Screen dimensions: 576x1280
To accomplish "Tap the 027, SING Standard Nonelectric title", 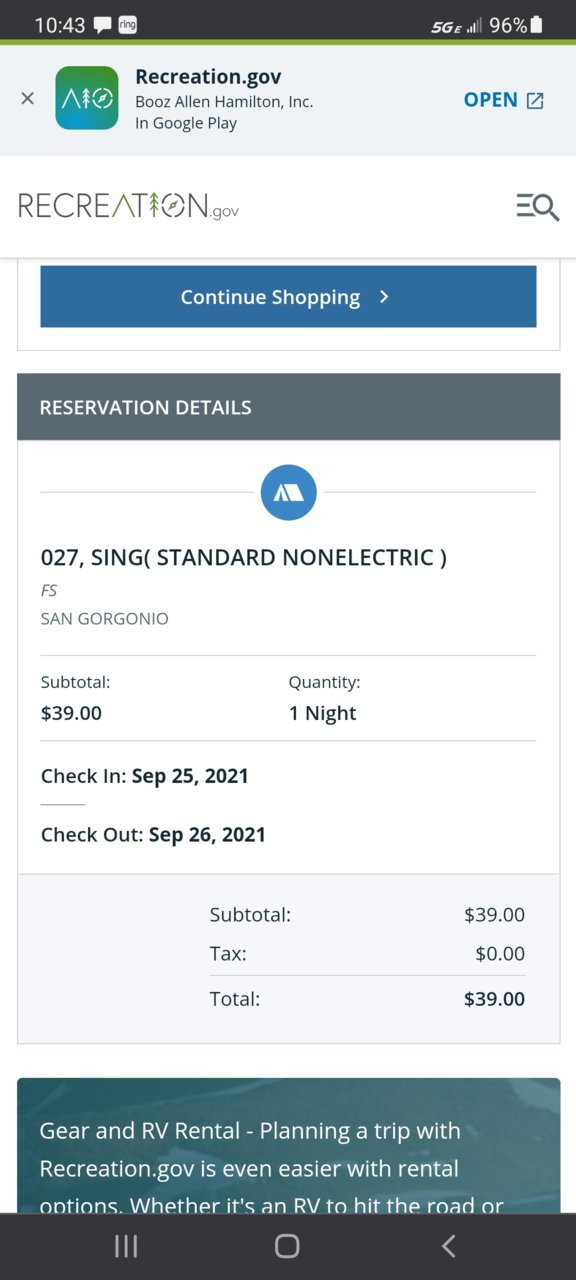I will (x=243, y=558).
